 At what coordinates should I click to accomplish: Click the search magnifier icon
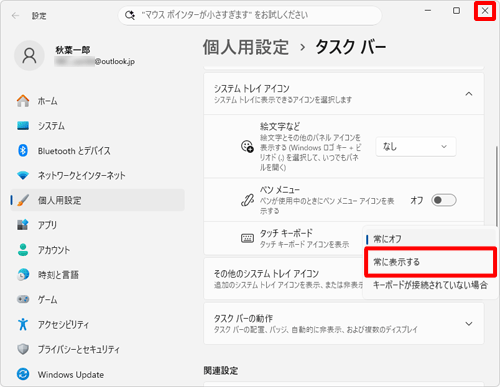pyautogui.click(x=130, y=15)
